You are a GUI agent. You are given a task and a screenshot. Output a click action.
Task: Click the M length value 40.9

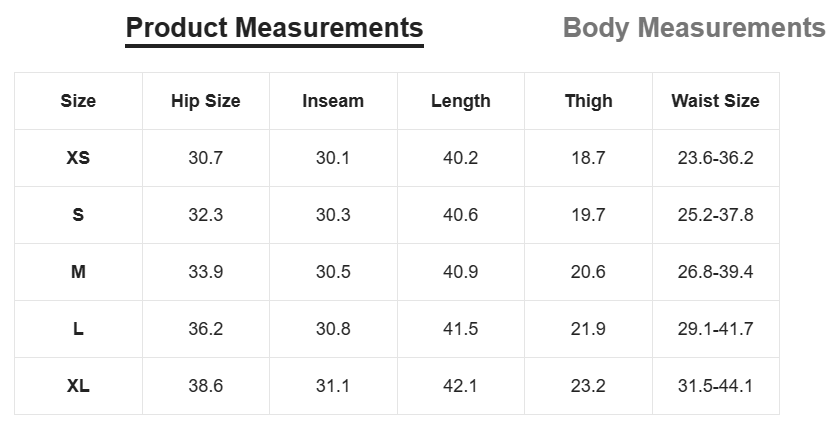point(461,272)
